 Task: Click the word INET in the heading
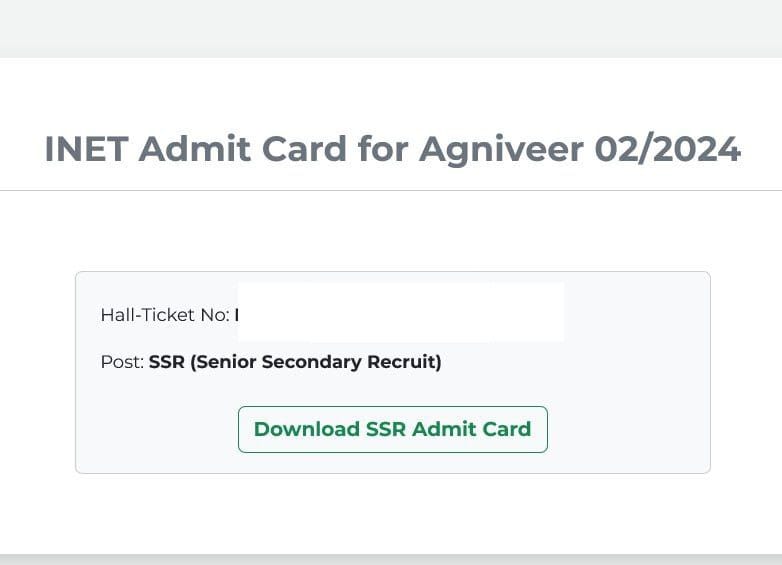[87, 149]
